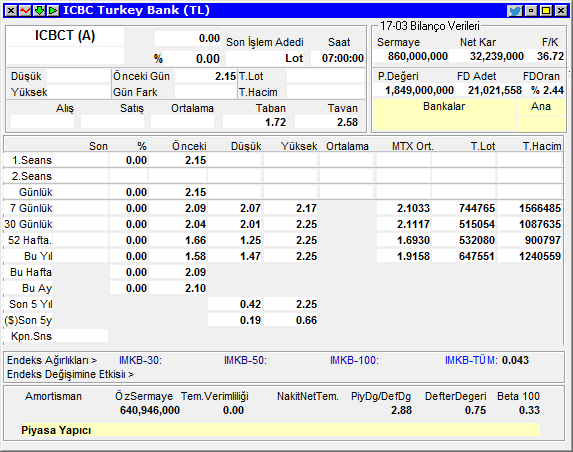The width and height of the screenshot is (573, 452).
Task: Click the Bu Hafta row label
Action: (31, 272)
